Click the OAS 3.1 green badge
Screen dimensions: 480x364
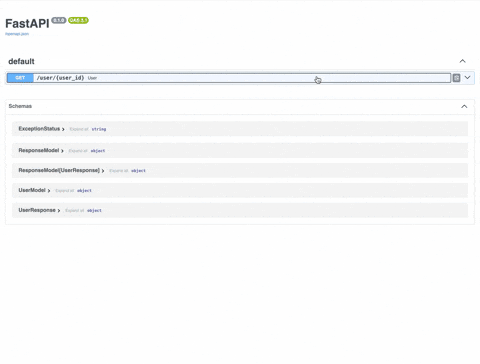(x=78, y=20)
